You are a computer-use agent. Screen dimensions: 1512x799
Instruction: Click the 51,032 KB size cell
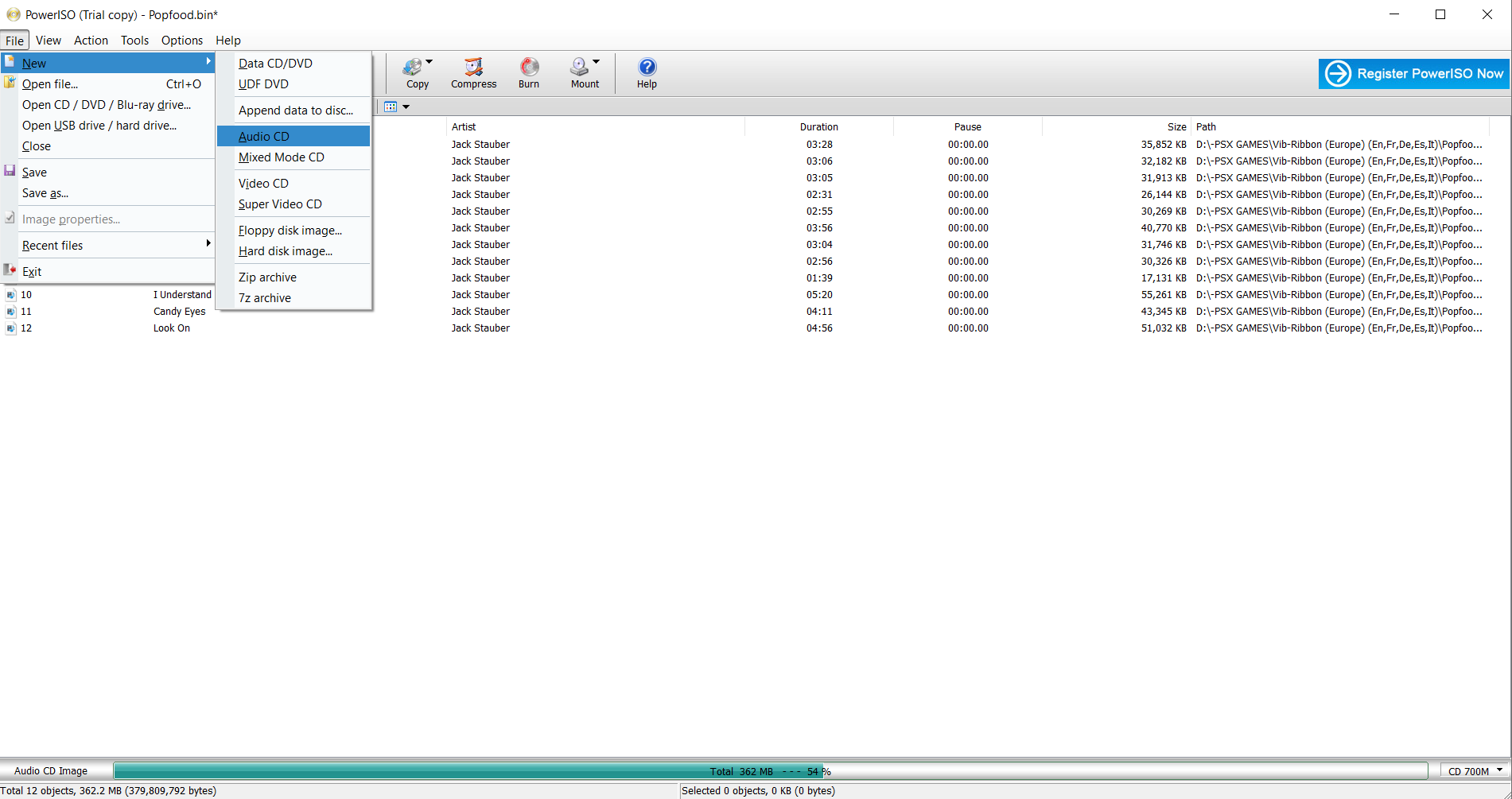tap(1164, 328)
